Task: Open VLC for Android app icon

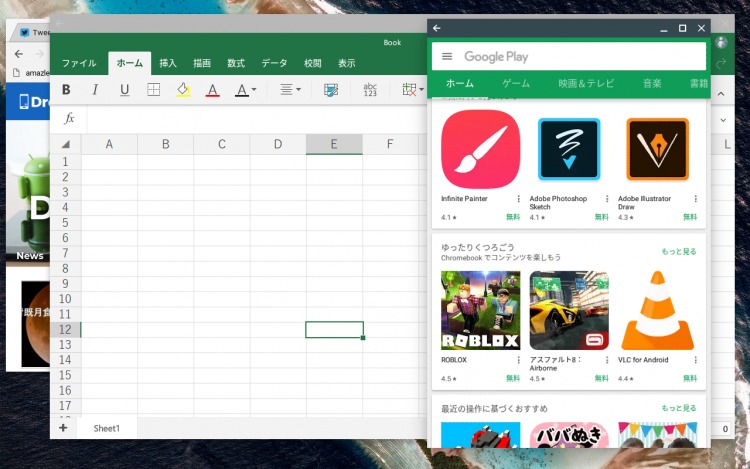Action: point(657,310)
